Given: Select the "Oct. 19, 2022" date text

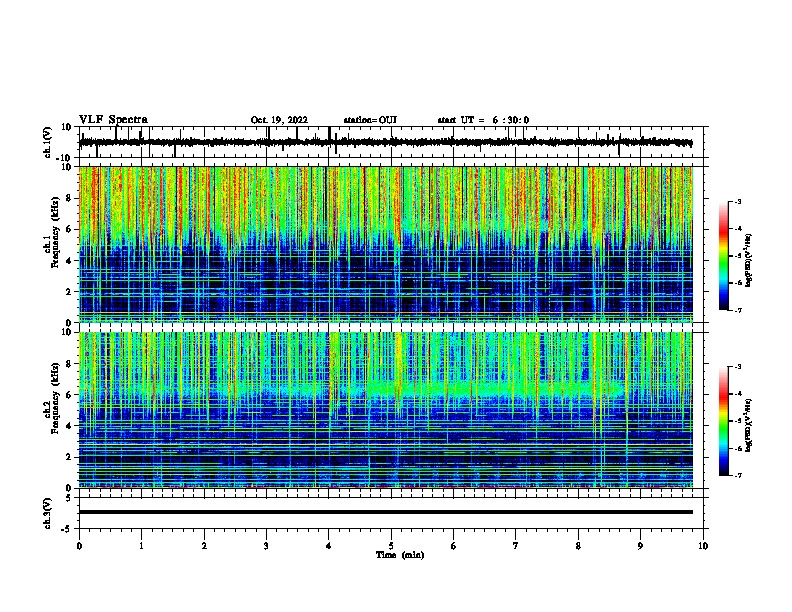Looking at the screenshot, I should click(x=279, y=120).
